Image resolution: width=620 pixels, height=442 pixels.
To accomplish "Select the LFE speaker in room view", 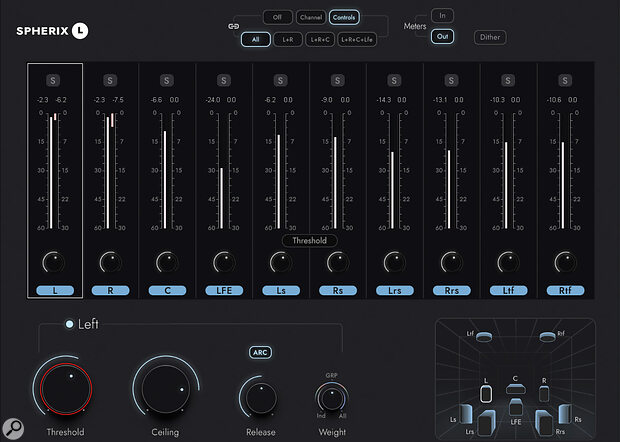I will click(x=515, y=407).
